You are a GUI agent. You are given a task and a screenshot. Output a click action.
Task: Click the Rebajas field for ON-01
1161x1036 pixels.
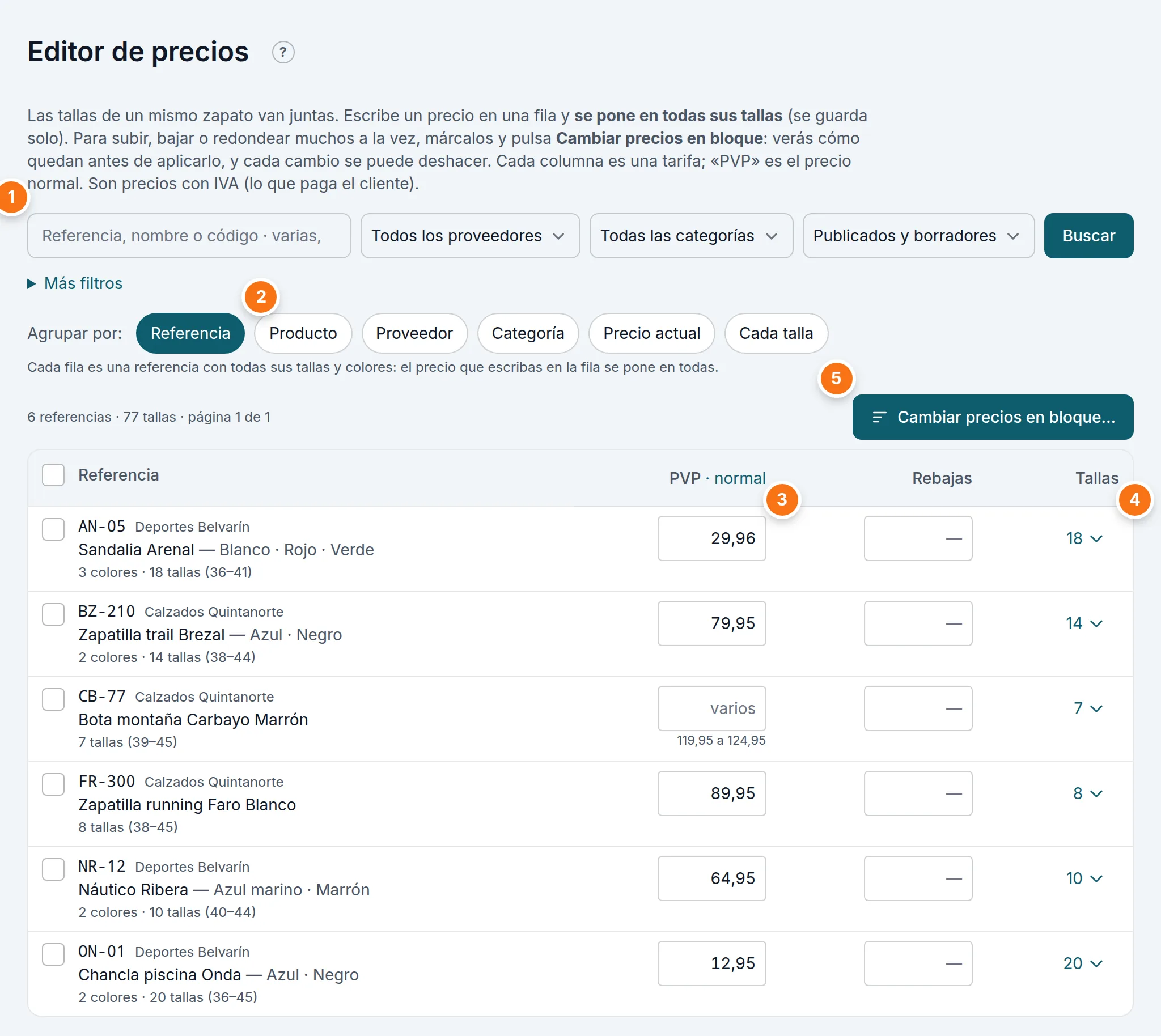pyautogui.click(x=918, y=963)
